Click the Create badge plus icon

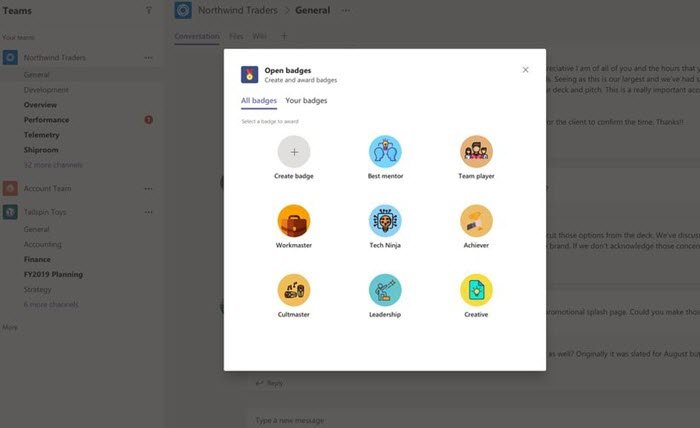tap(294, 152)
